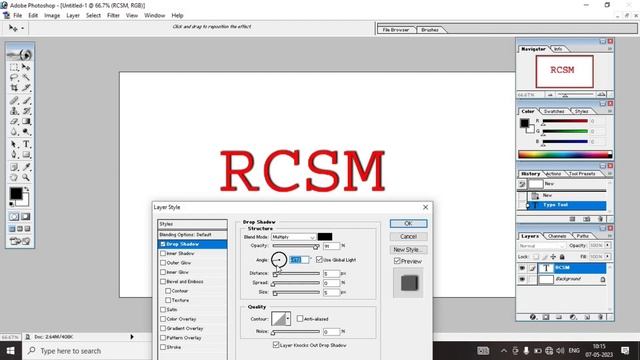Toggle Layer Knocks Out Drop Shadow
Image resolution: width=640 pixels, height=360 pixels.
coord(276,345)
